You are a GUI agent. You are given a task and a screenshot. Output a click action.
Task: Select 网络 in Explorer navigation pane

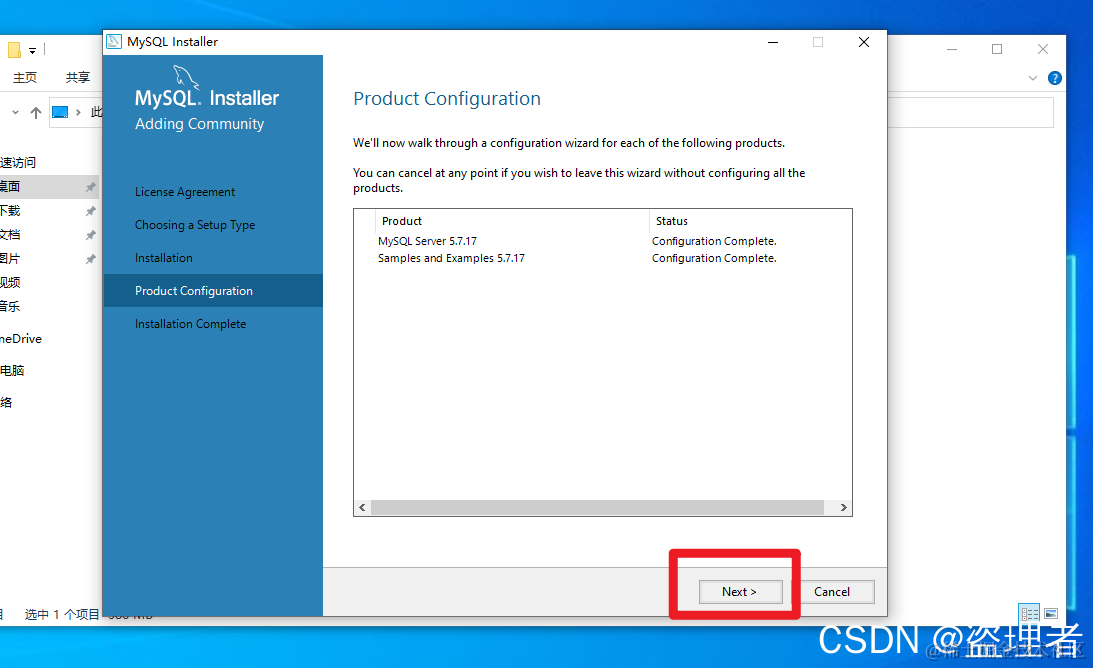pos(6,402)
